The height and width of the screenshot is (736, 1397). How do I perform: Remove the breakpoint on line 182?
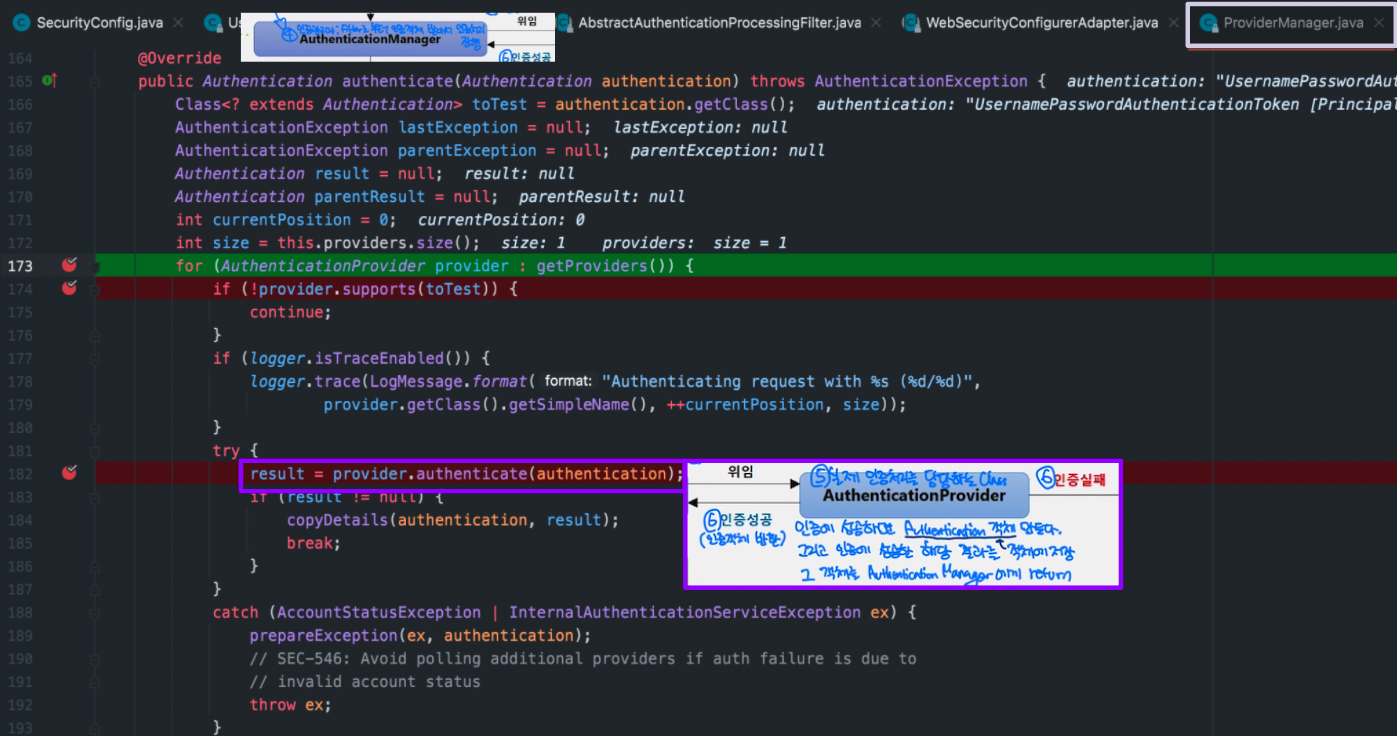tap(69, 473)
